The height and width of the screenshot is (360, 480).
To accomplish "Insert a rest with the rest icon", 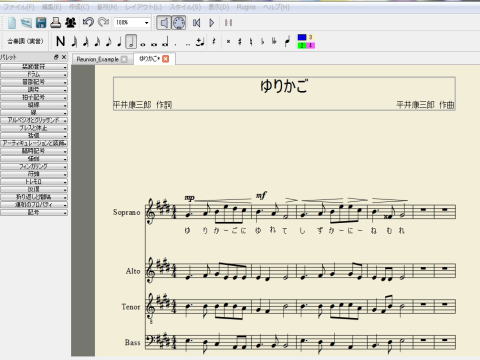I will [x=214, y=41].
